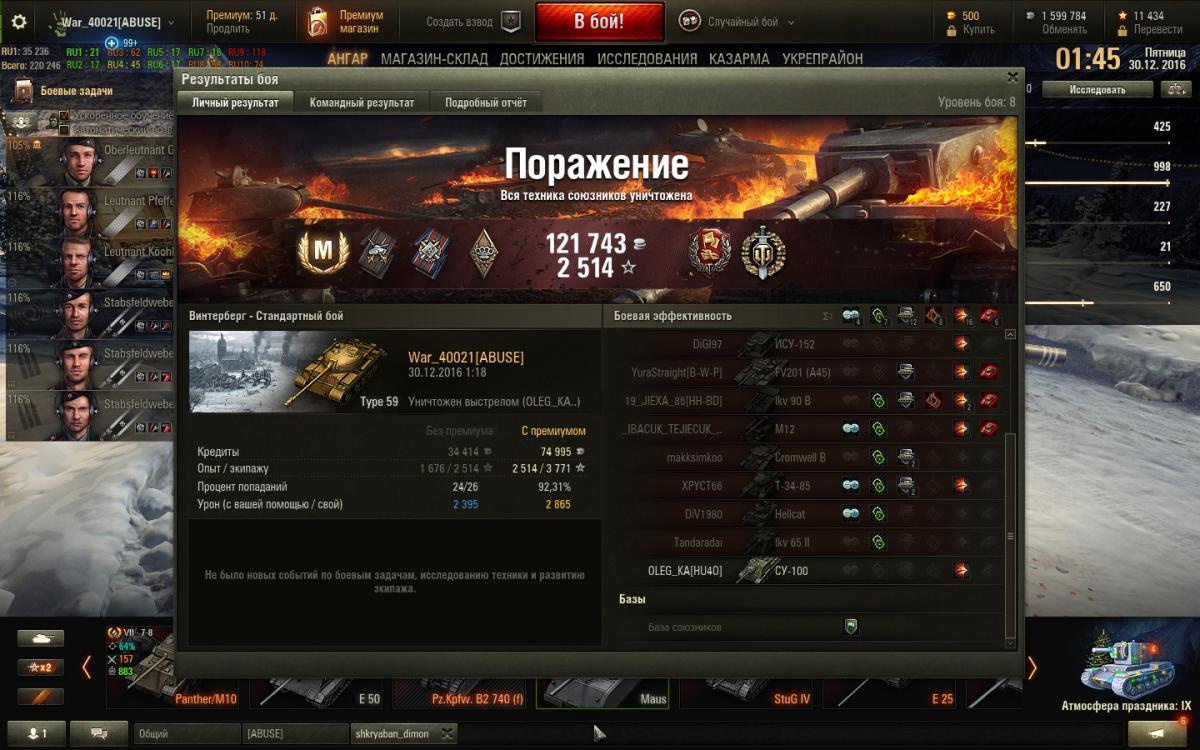This screenshot has height=750, width=1200.
Task: Click the Боевые задачи missions icon
Action: click(23, 92)
